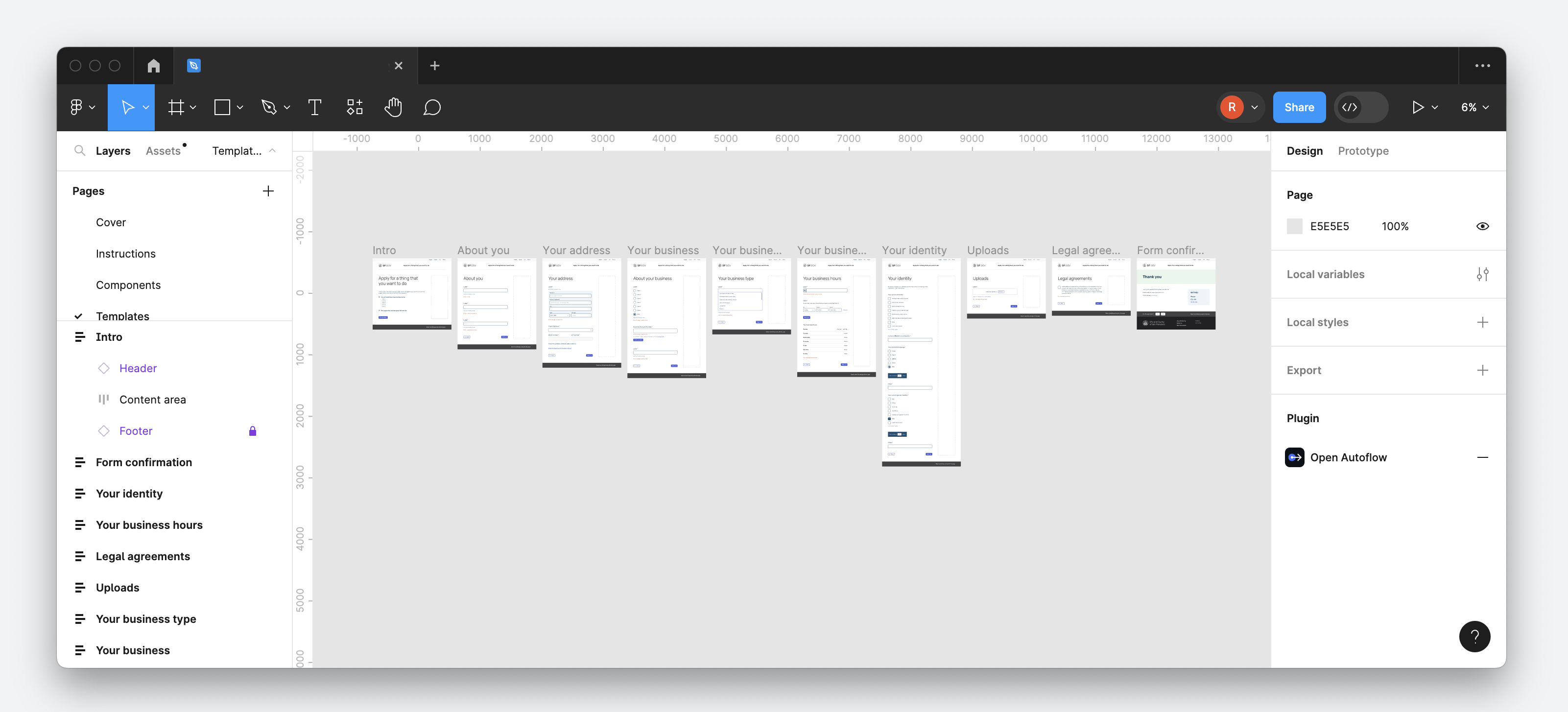Unlock the Footer layer
The image size is (1568, 712).
click(253, 431)
